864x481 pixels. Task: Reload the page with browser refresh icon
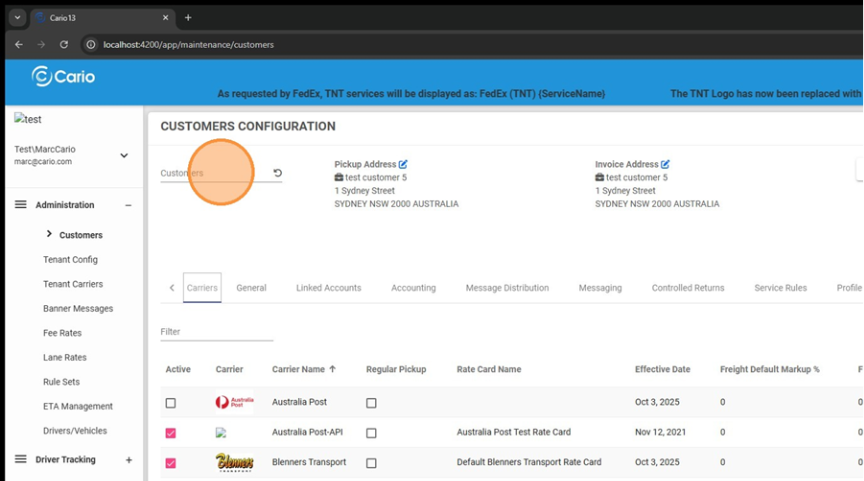coord(64,44)
